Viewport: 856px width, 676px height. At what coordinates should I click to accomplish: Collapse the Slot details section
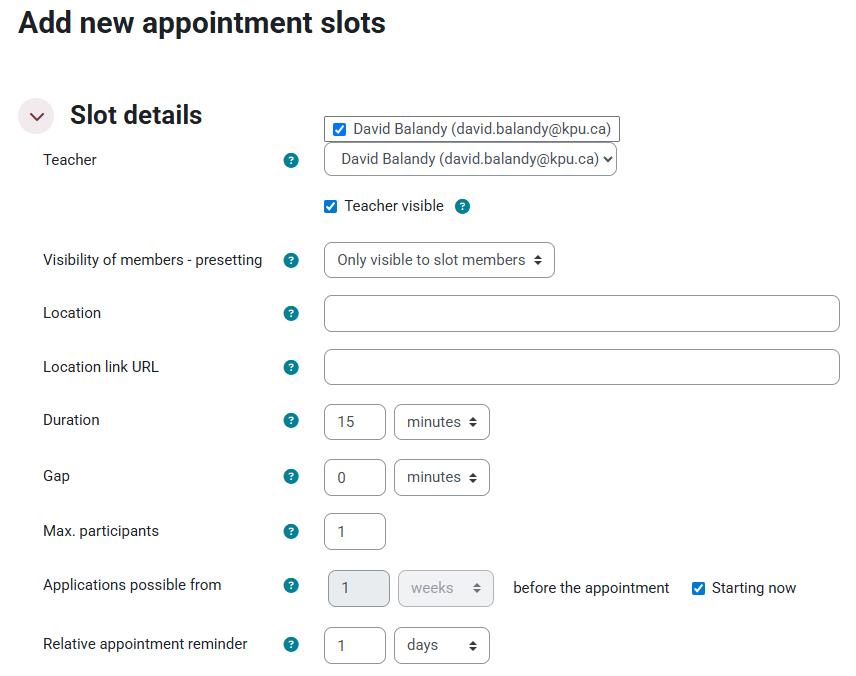(36, 117)
